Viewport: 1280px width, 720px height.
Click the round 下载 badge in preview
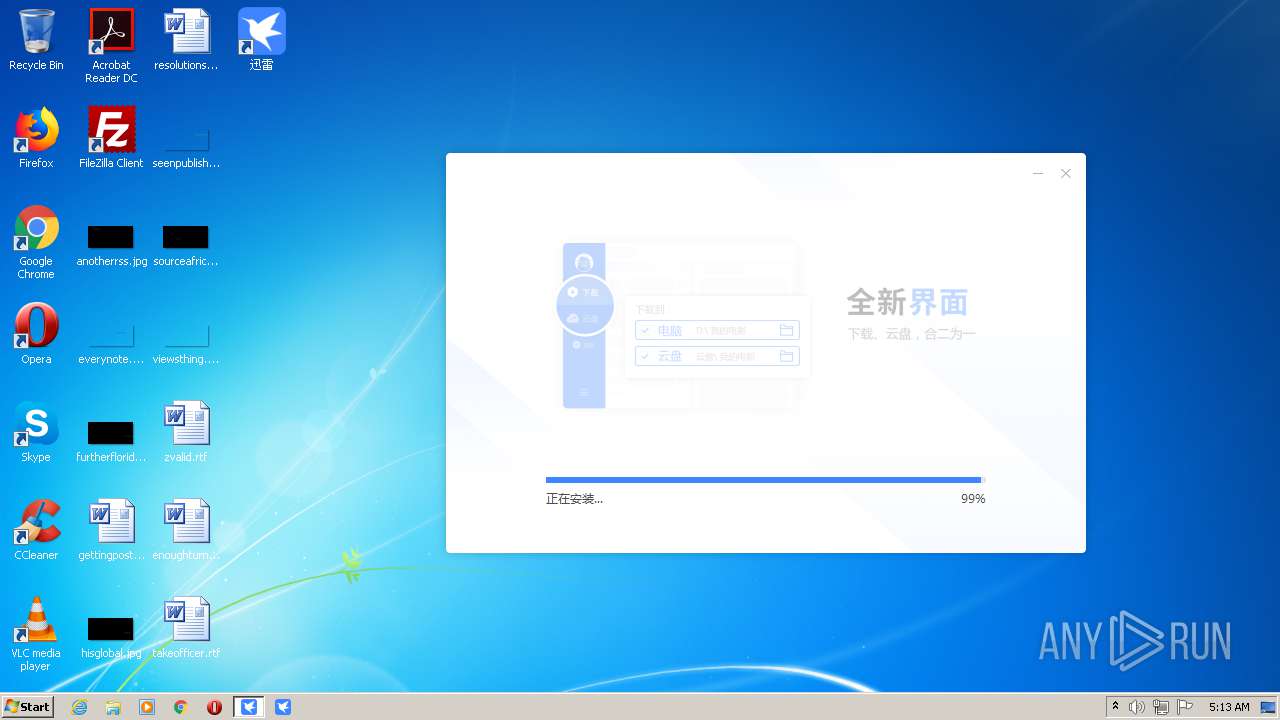(x=584, y=304)
